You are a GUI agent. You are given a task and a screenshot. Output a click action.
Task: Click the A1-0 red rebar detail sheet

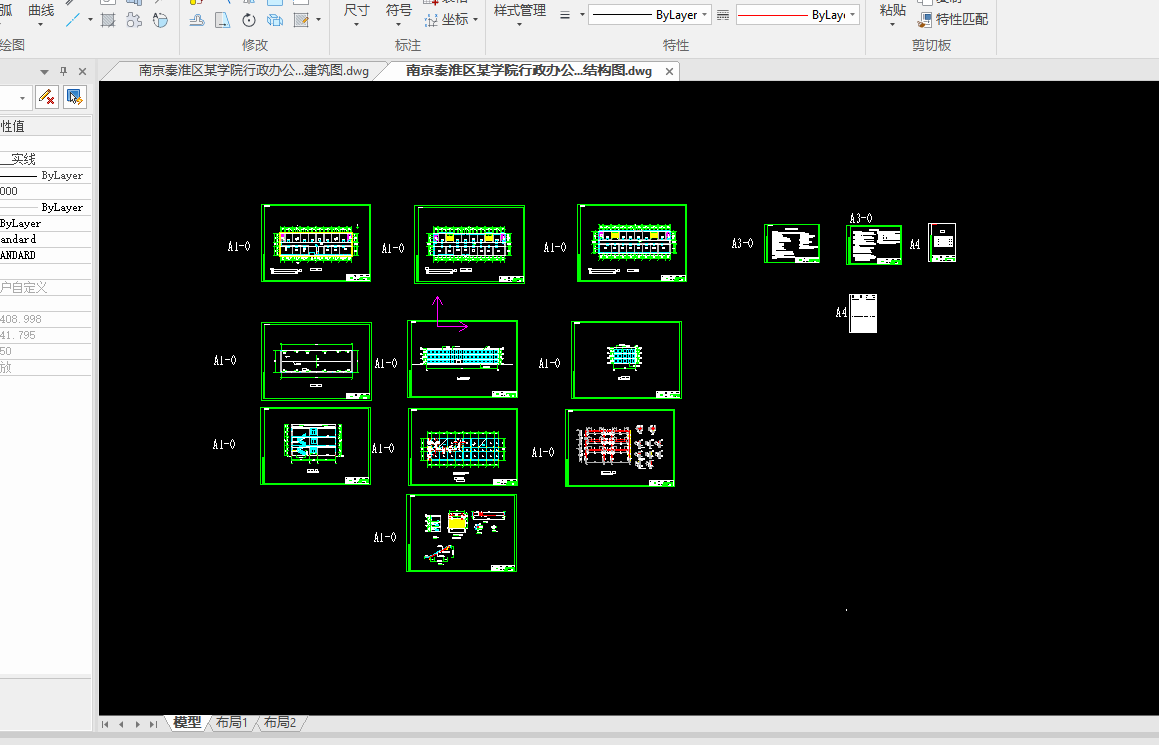click(620, 448)
